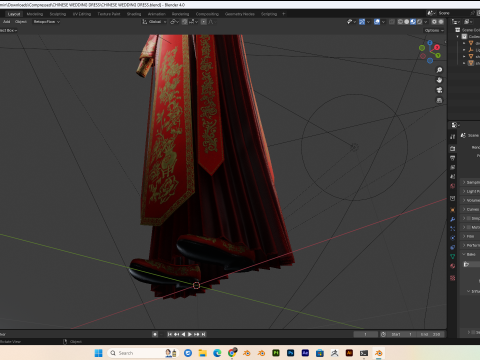Open File Explorer from taskbar

point(203,353)
